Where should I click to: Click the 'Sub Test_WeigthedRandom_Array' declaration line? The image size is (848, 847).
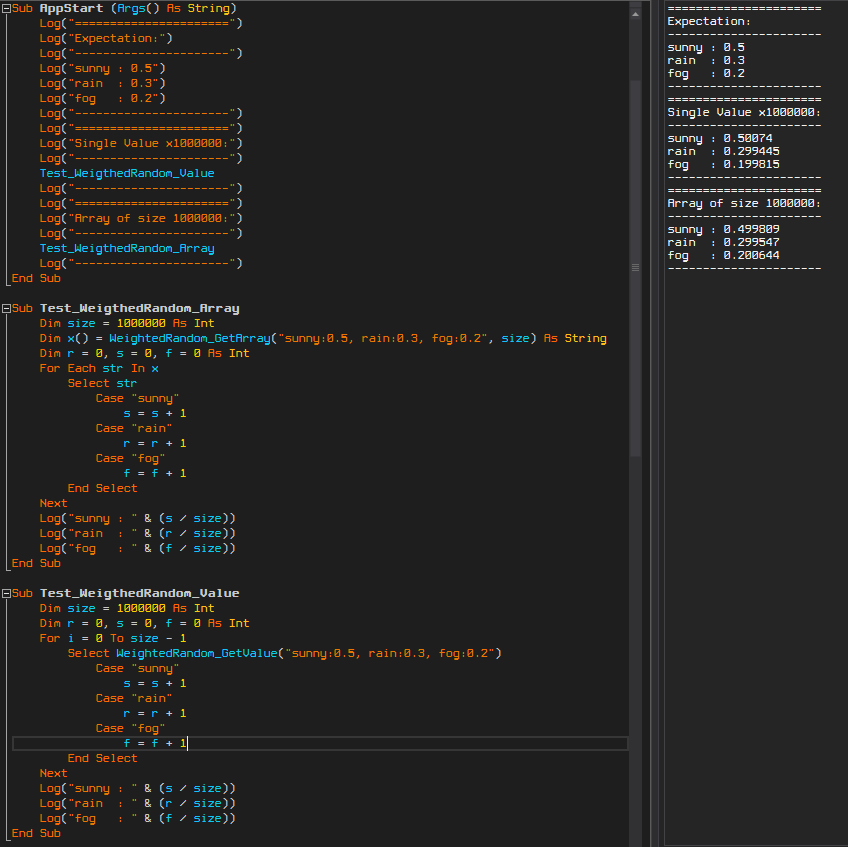coord(125,308)
